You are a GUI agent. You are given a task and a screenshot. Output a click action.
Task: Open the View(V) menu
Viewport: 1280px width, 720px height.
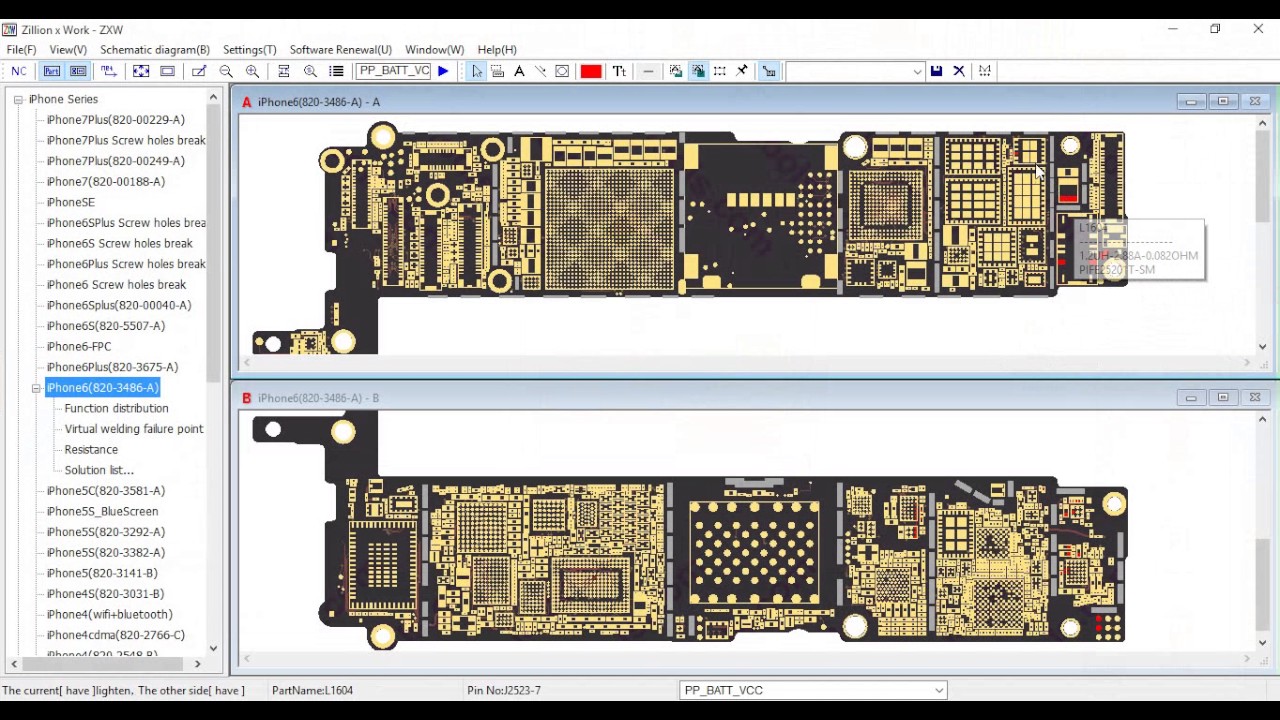[x=68, y=50]
